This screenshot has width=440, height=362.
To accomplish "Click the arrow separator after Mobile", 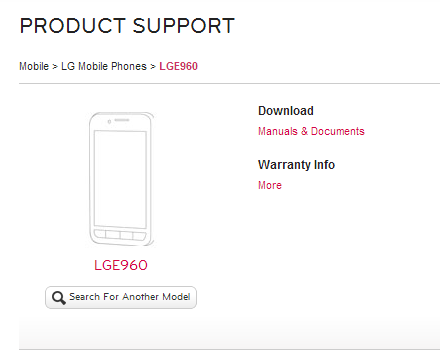I will (55, 67).
